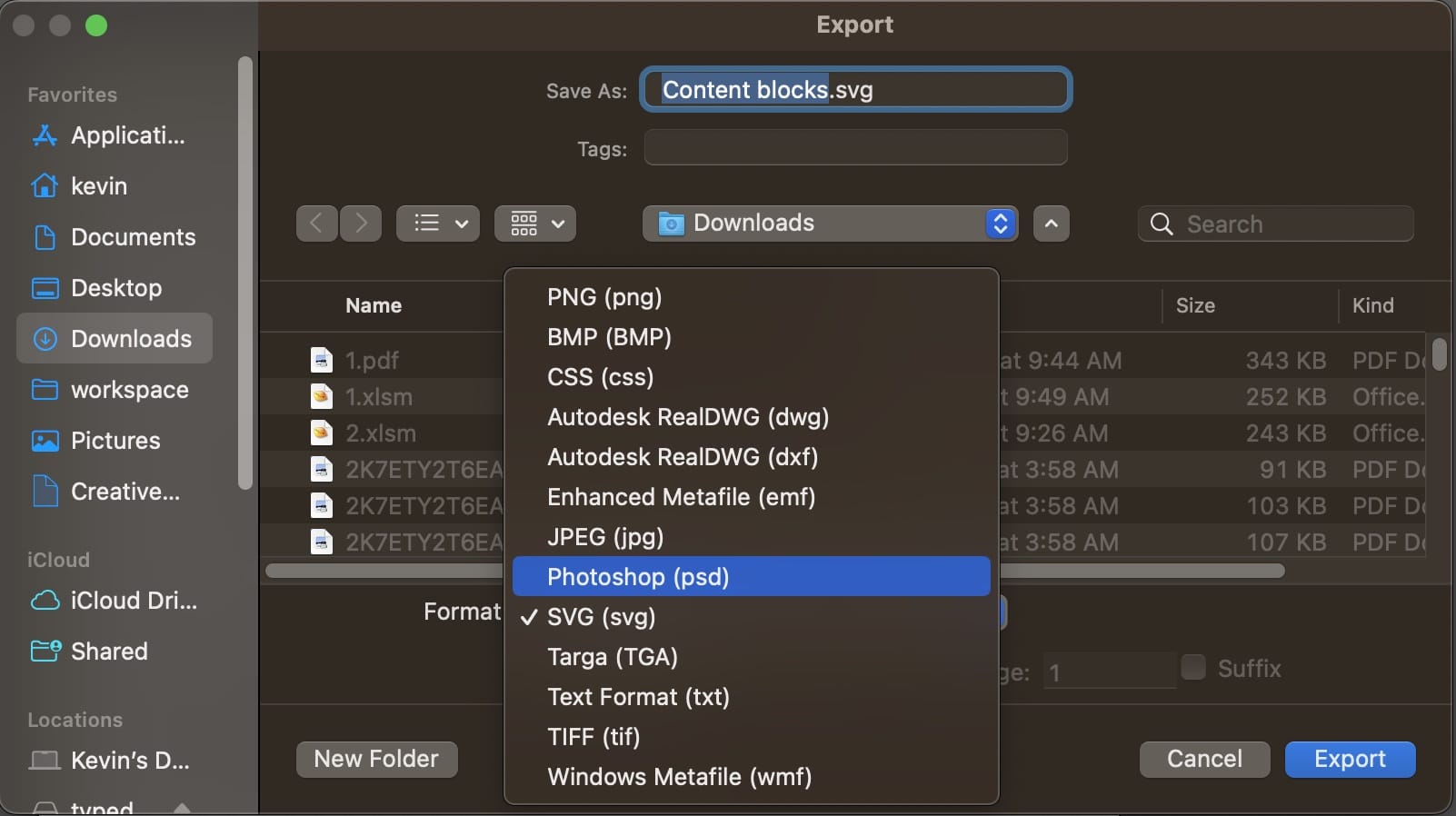Select JPEG (jpg) format

(x=751, y=537)
